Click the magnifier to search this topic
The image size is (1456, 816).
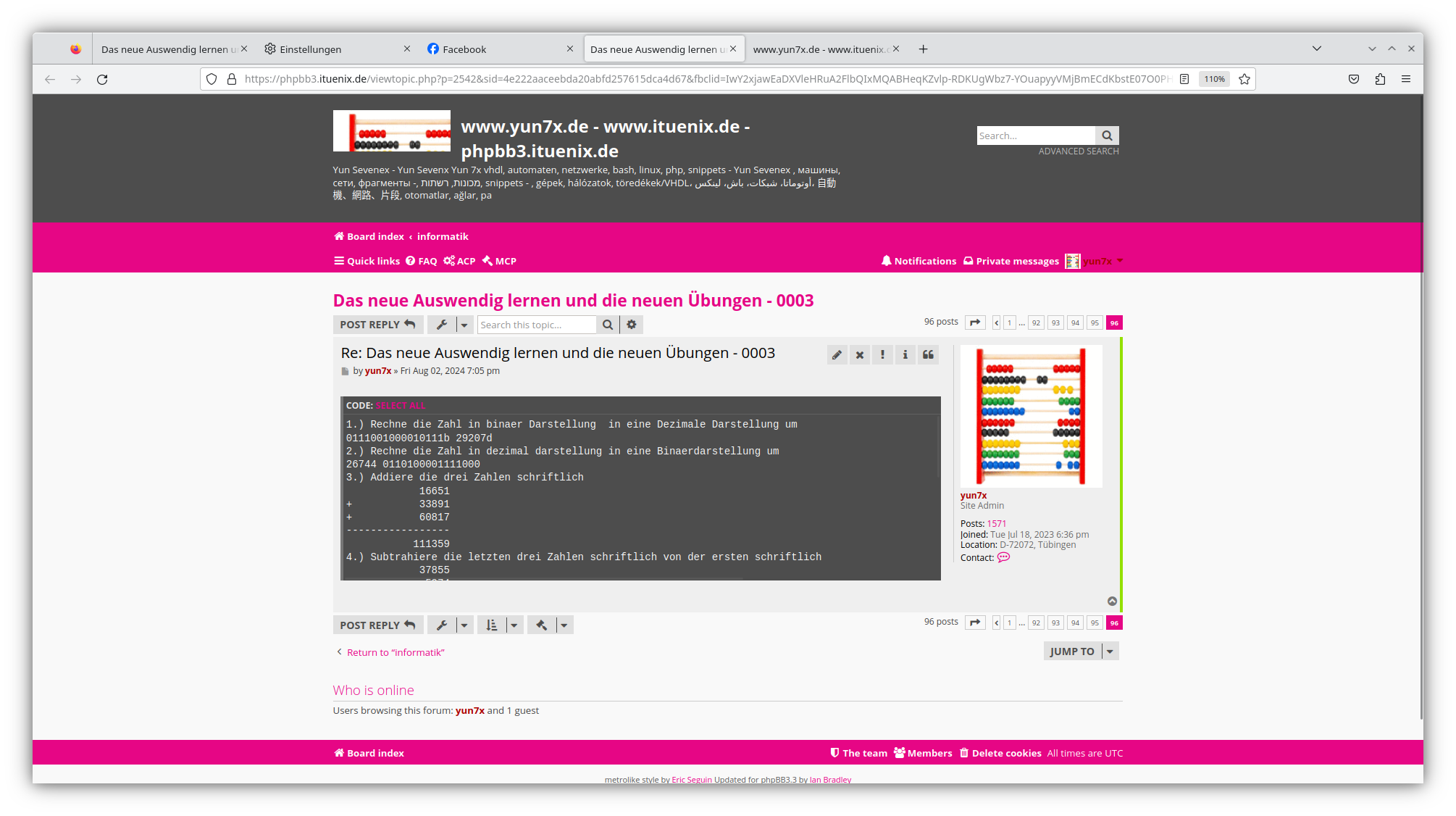[x=608, y=324]
